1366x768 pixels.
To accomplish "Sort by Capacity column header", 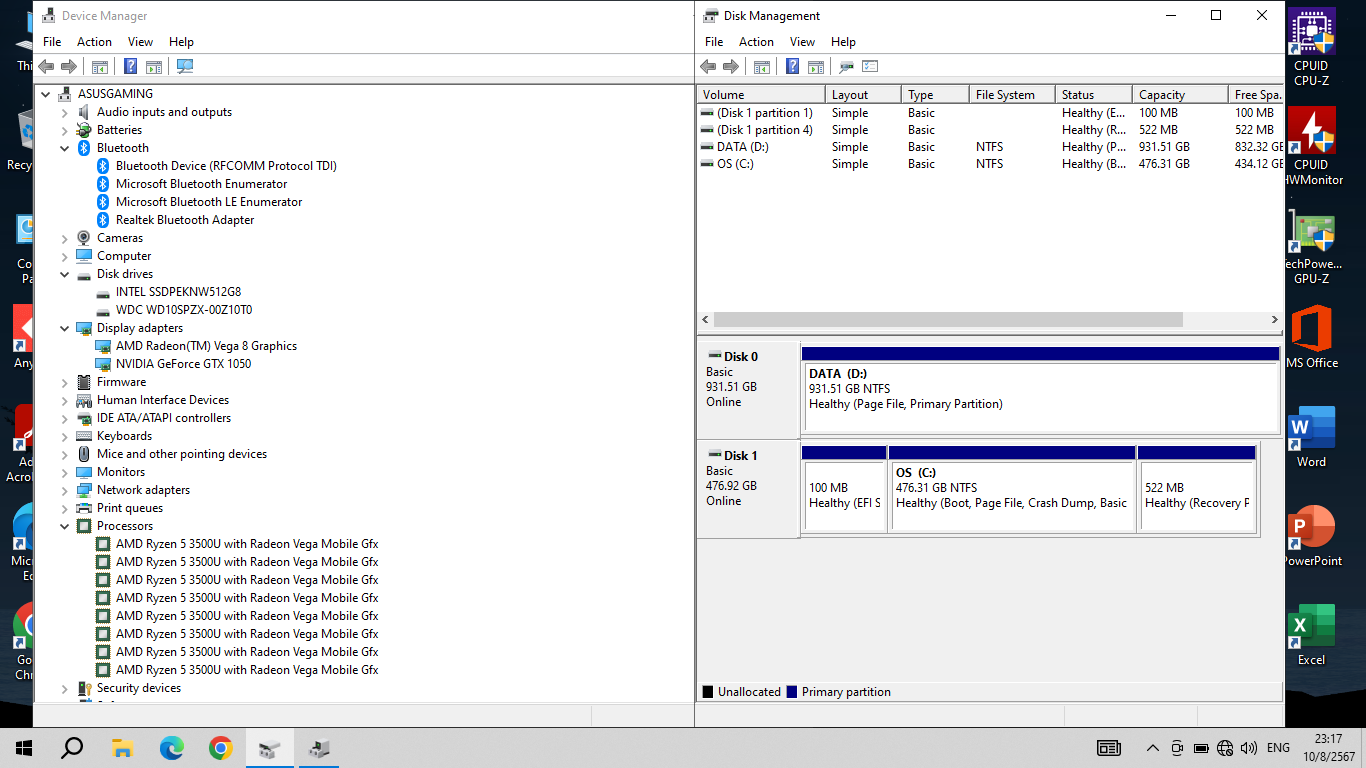I will (1180, 95).
